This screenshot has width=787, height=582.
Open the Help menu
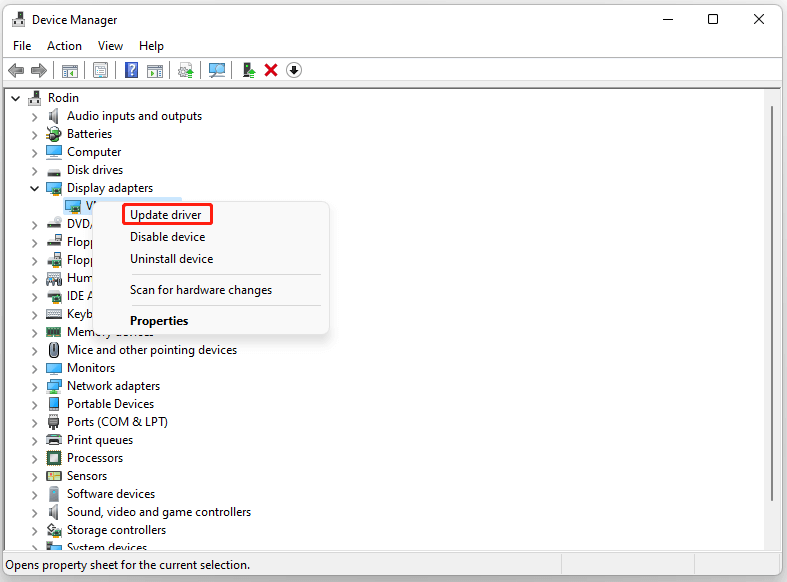click(x=151, y=46)
